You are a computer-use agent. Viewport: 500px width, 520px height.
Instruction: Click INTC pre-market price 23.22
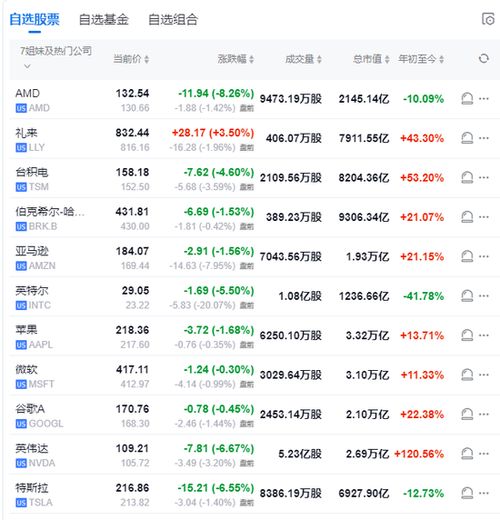tap(137, 305)
